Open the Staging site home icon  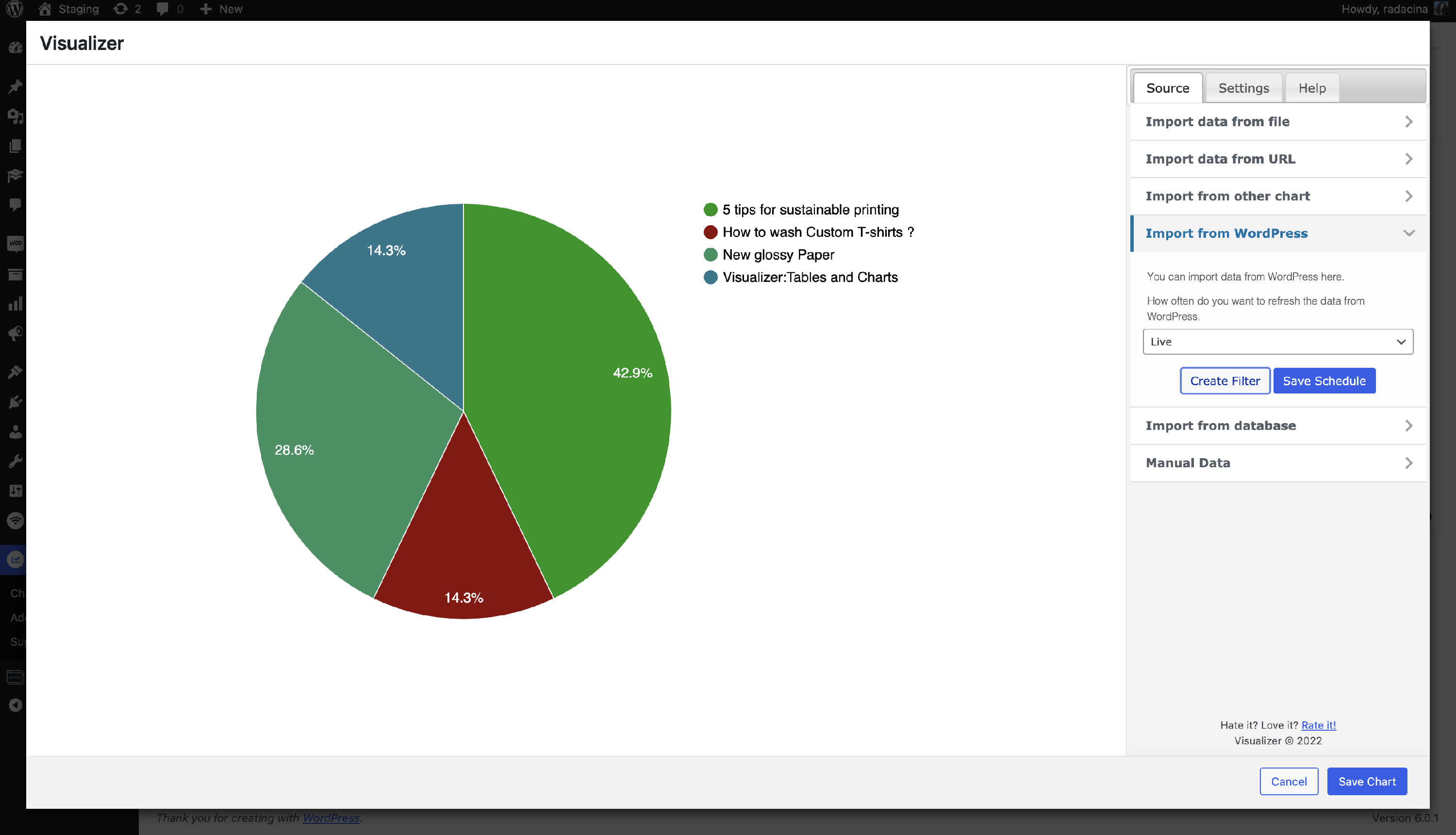point(45,9)
